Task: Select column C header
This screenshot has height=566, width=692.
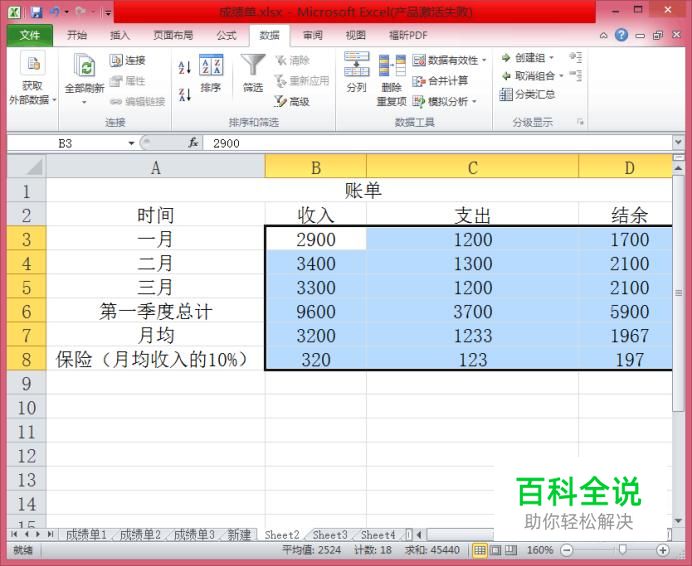Action: pyautogui.click(x=472, y=167)
